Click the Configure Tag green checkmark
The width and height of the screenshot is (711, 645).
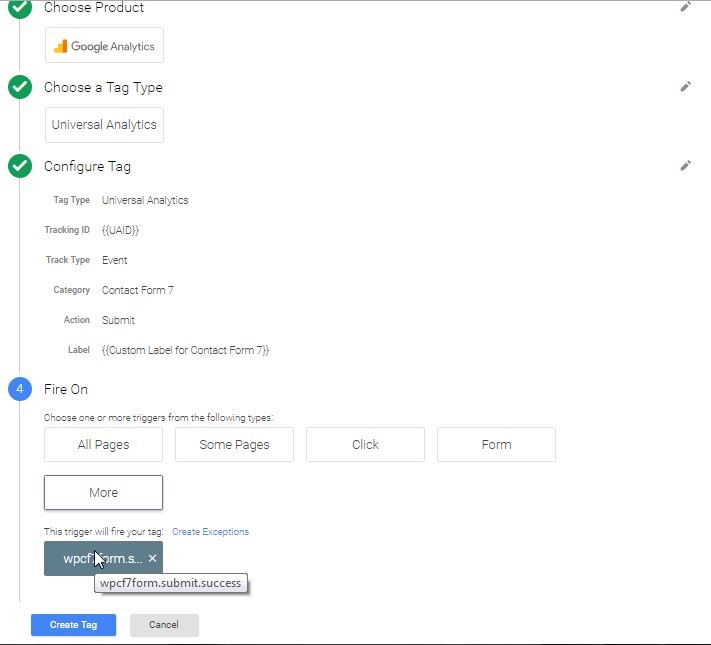(20, 166)
